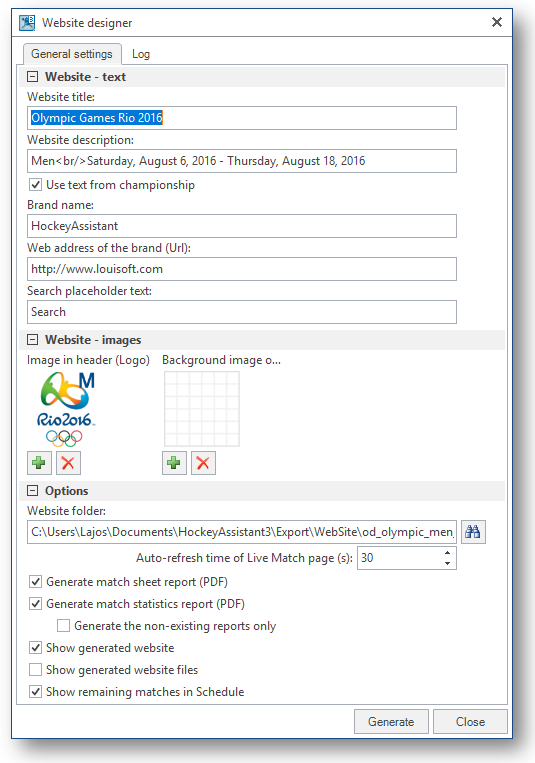Select the Rio 2016 logo image
535x763 pixels.
[x=66, y=409]
